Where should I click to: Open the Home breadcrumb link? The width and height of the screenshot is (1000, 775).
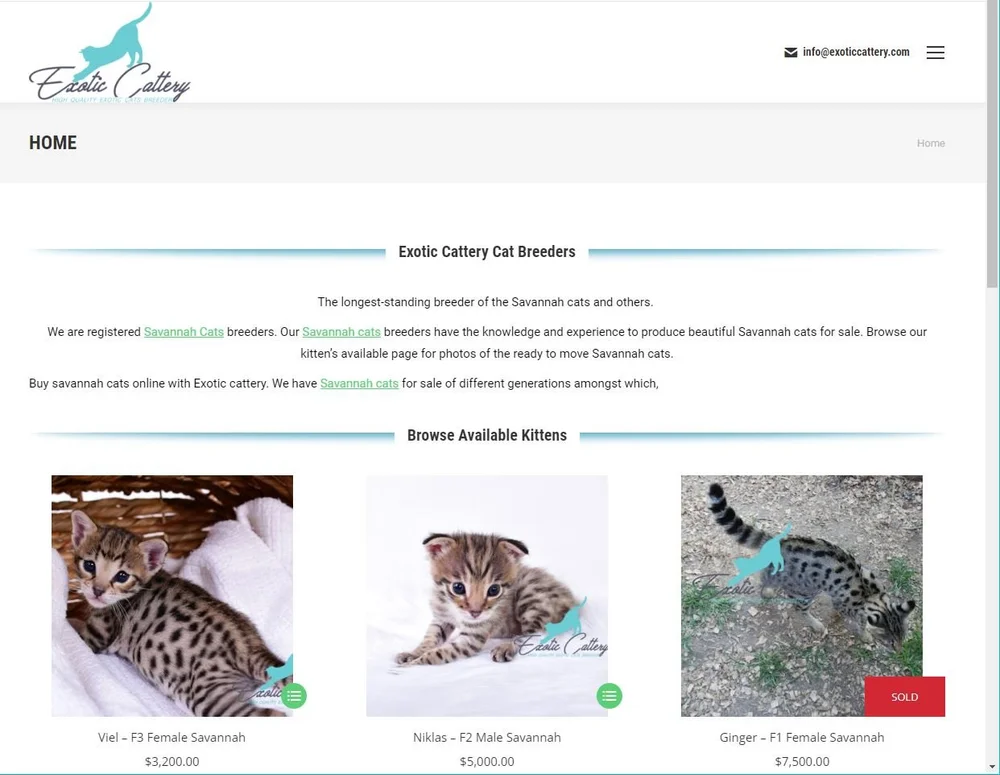pos(930,143)
